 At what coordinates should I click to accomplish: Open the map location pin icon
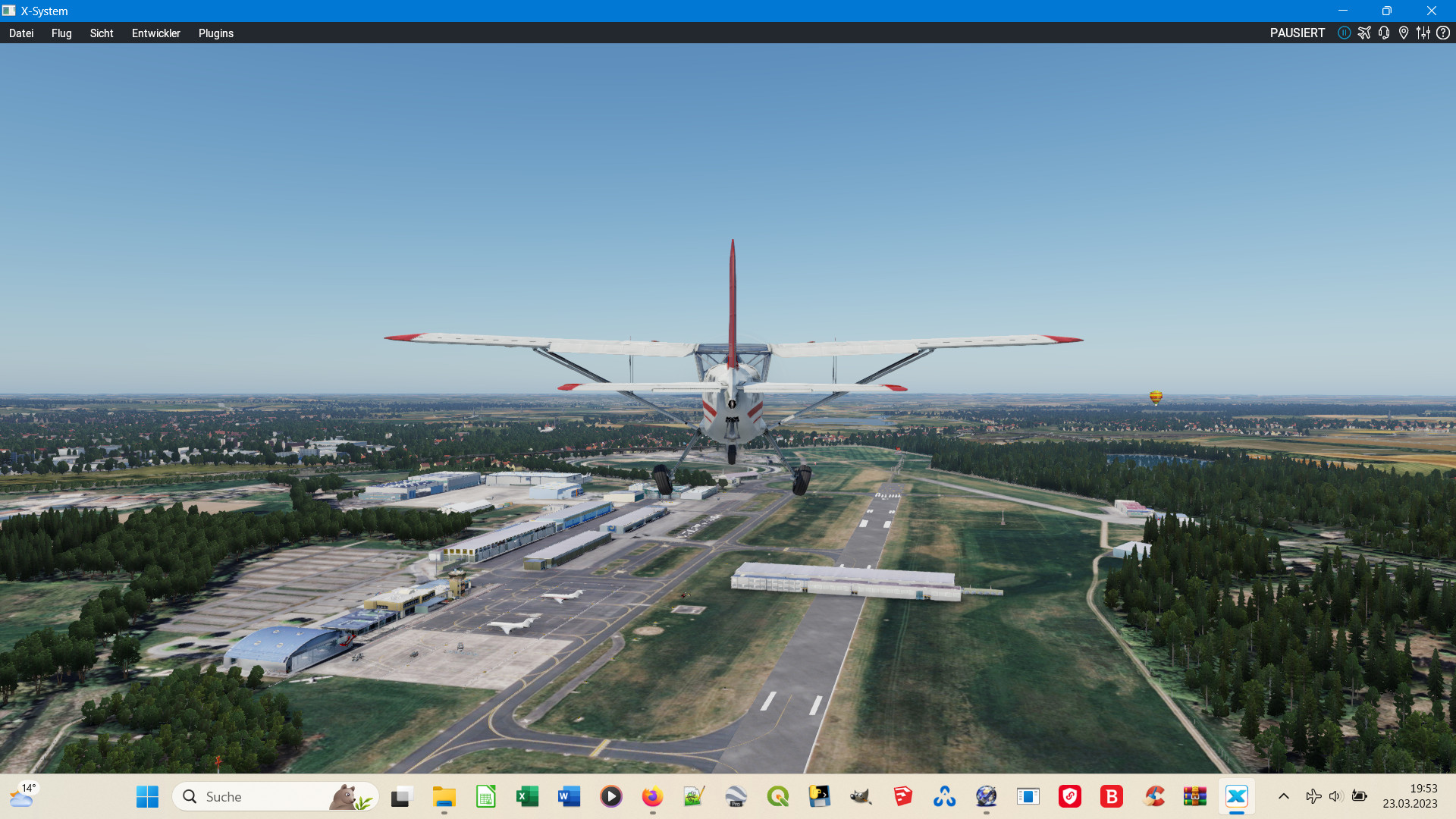1404,33
